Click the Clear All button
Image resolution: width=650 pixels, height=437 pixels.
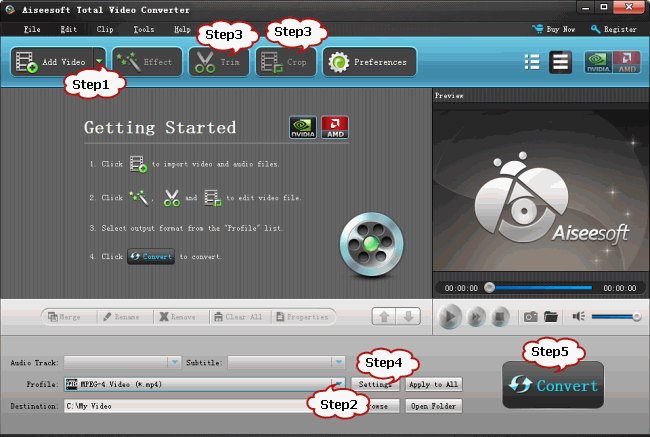pyautogui.click(x=238, y=317)
